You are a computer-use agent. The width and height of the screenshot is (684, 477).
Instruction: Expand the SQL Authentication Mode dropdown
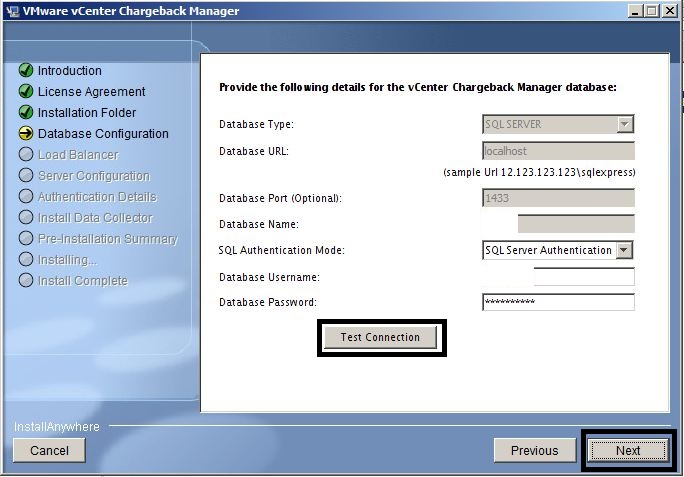tap(625, 250)
